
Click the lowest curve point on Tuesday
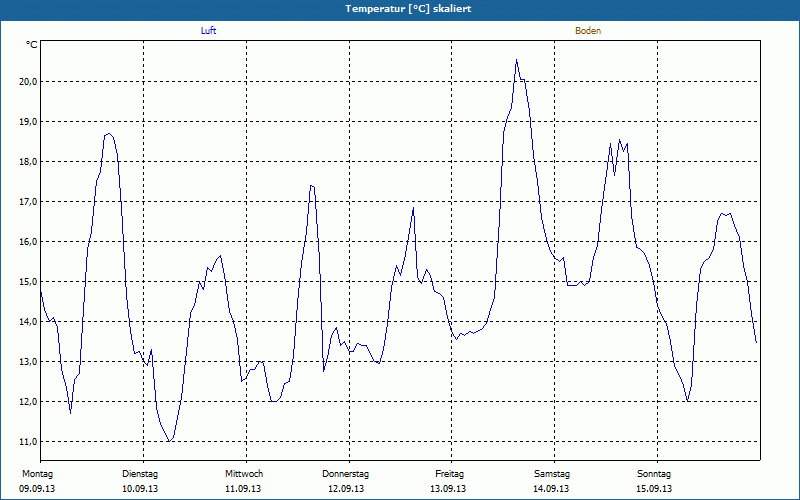click(x=169, y=441)
